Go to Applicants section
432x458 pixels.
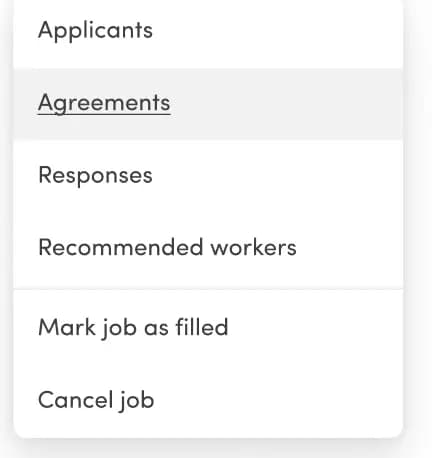point(208,32)
